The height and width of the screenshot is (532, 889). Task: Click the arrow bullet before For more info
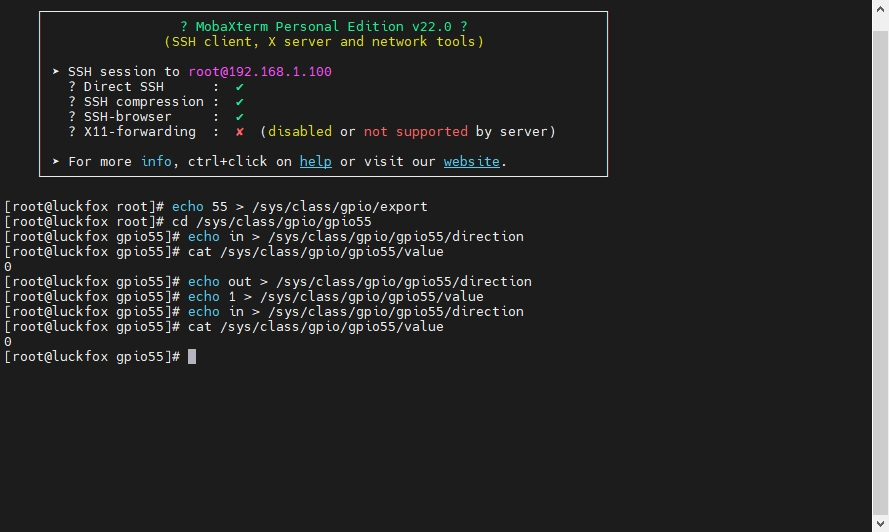tap(56, 162)
